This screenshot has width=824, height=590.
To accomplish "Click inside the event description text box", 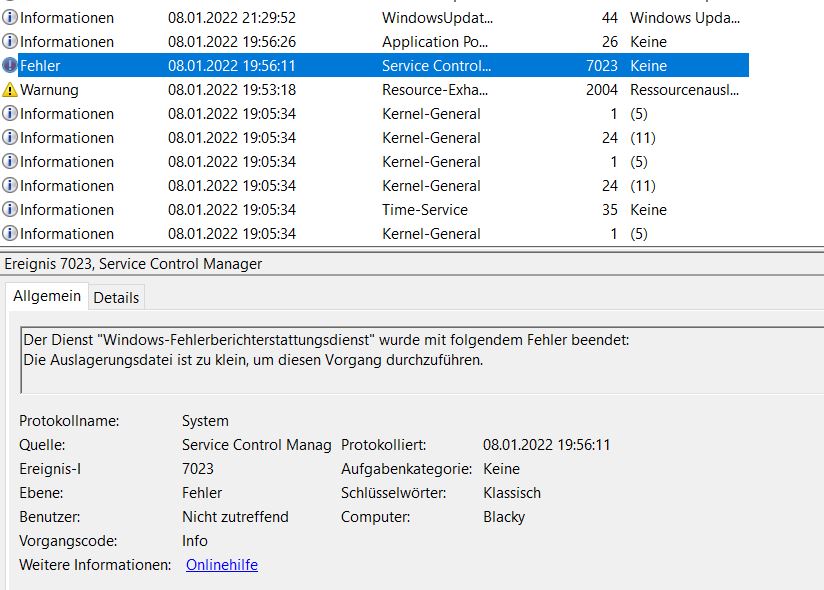I will [400, 358].
